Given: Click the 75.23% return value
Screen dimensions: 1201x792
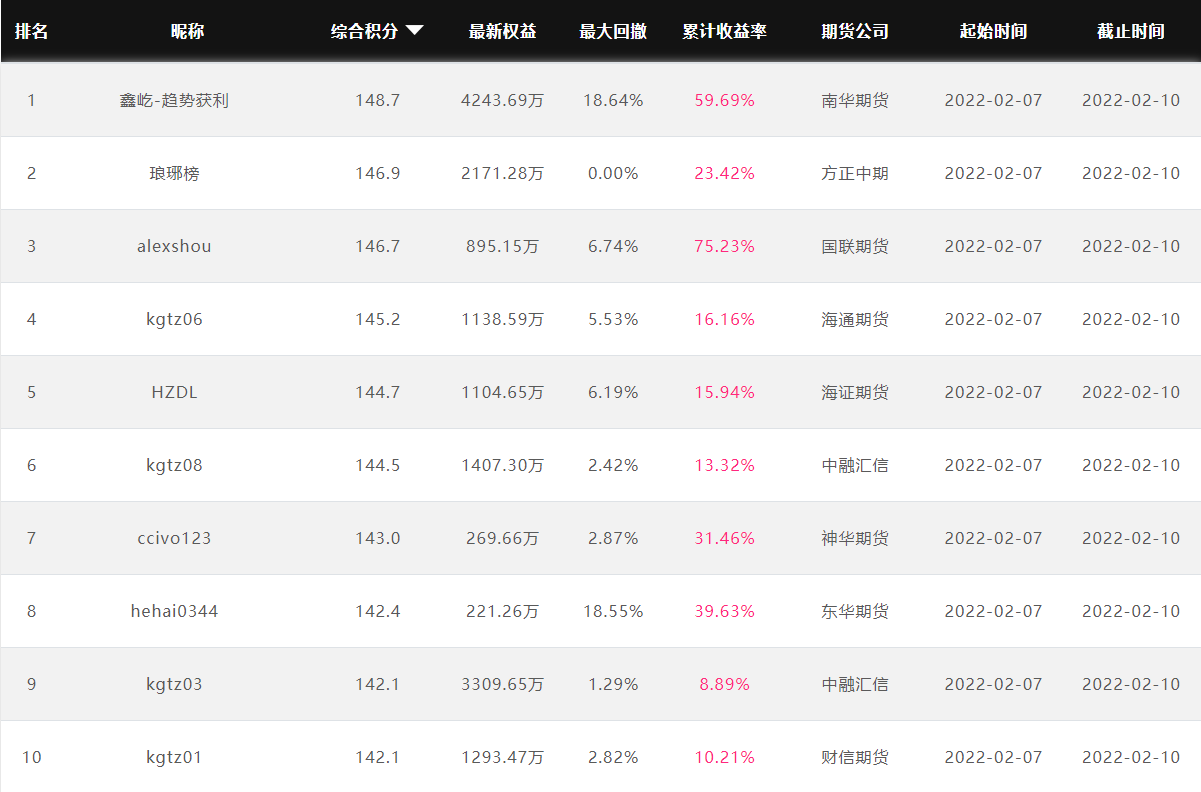Looking at the screenshot, I should tap(725, 246).
